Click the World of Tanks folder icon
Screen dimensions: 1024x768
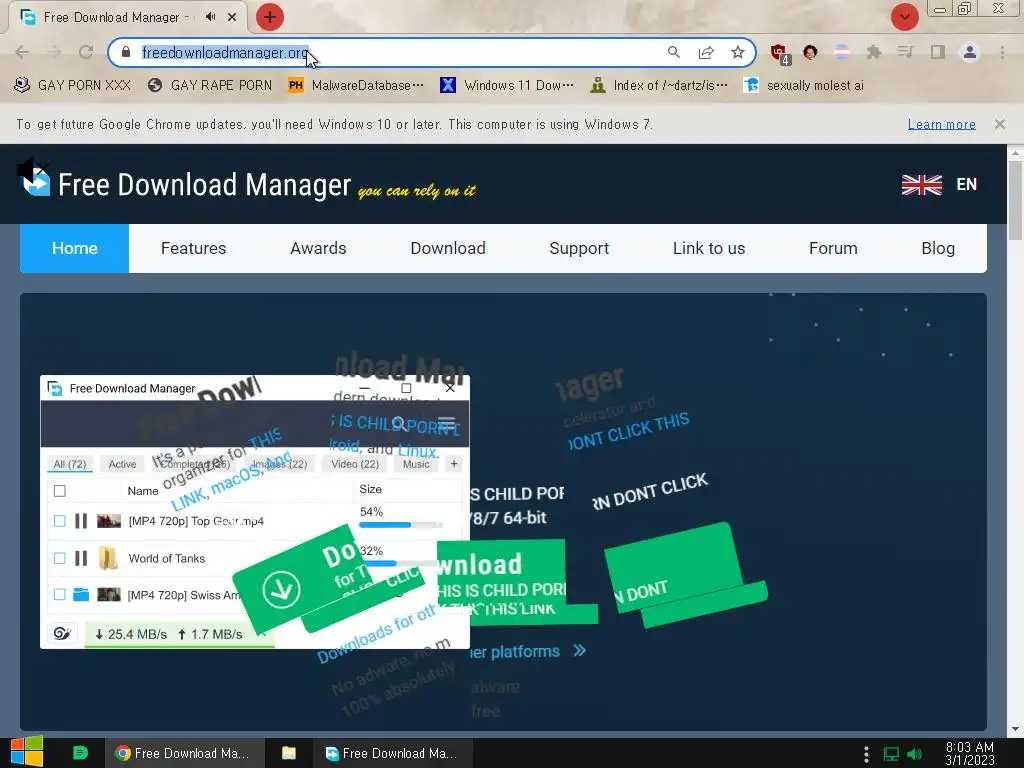108,558
